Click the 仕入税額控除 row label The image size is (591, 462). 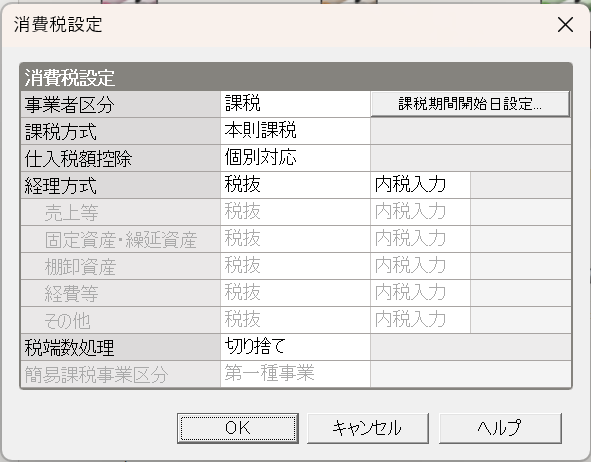click(121, 158)
